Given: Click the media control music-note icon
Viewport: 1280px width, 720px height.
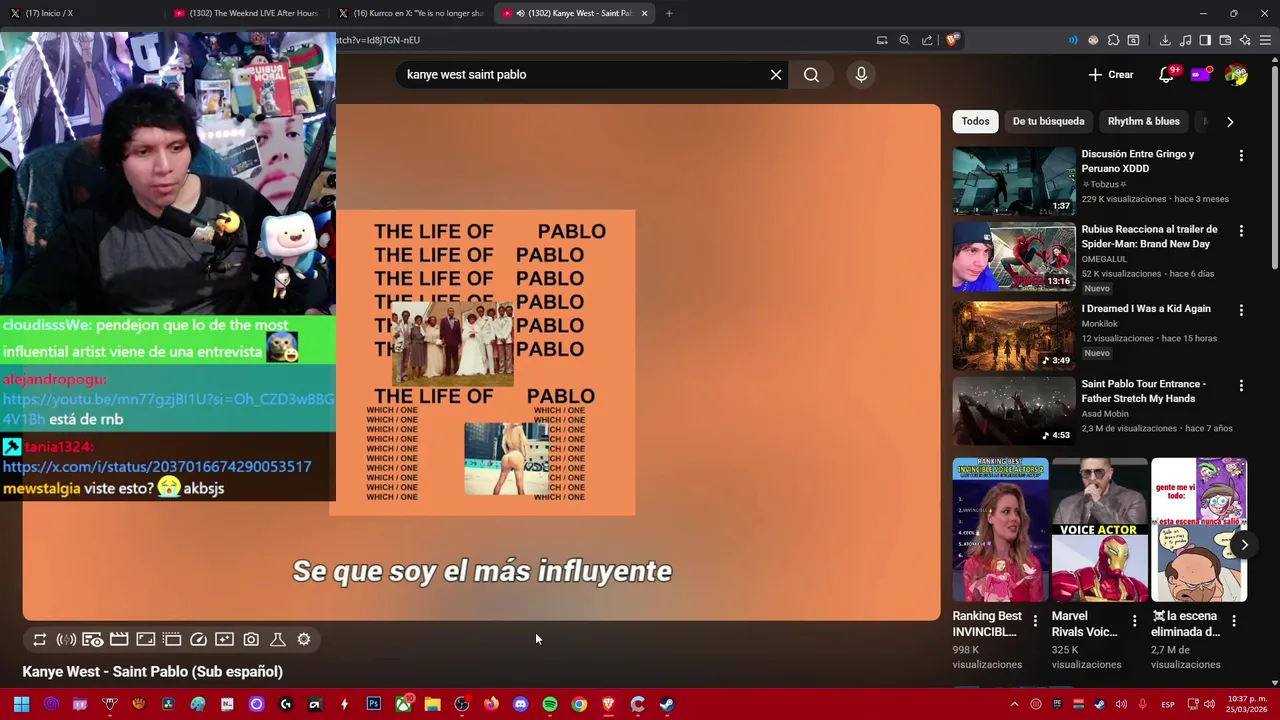Looking at the screenshot, I should click(1185, 40).
